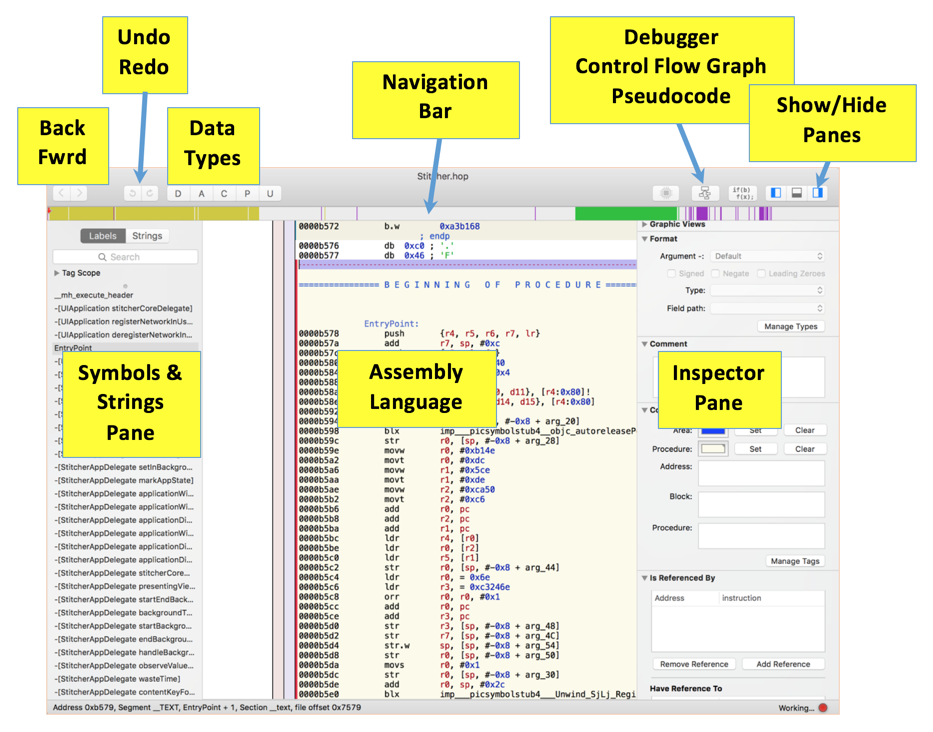The height and width of the screenshot is (732, 933).
Task: Expand the Graphic Views section
Action: [x=644, y=224]
